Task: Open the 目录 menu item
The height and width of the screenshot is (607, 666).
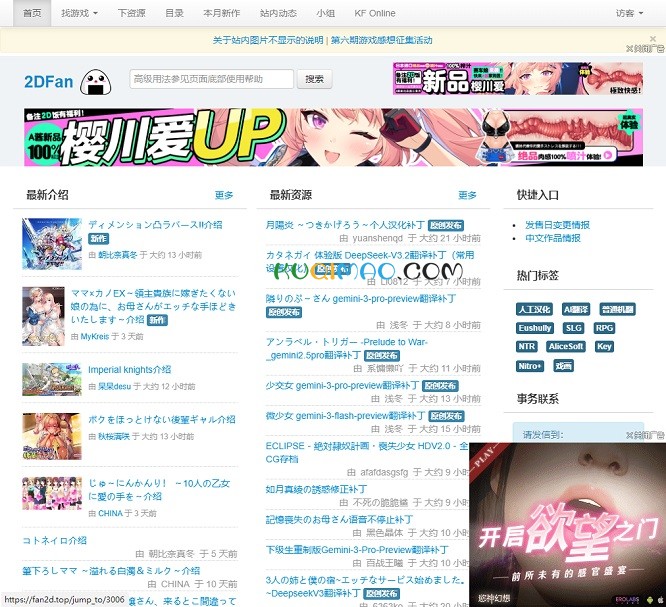Action: click(x=174, y=13)
